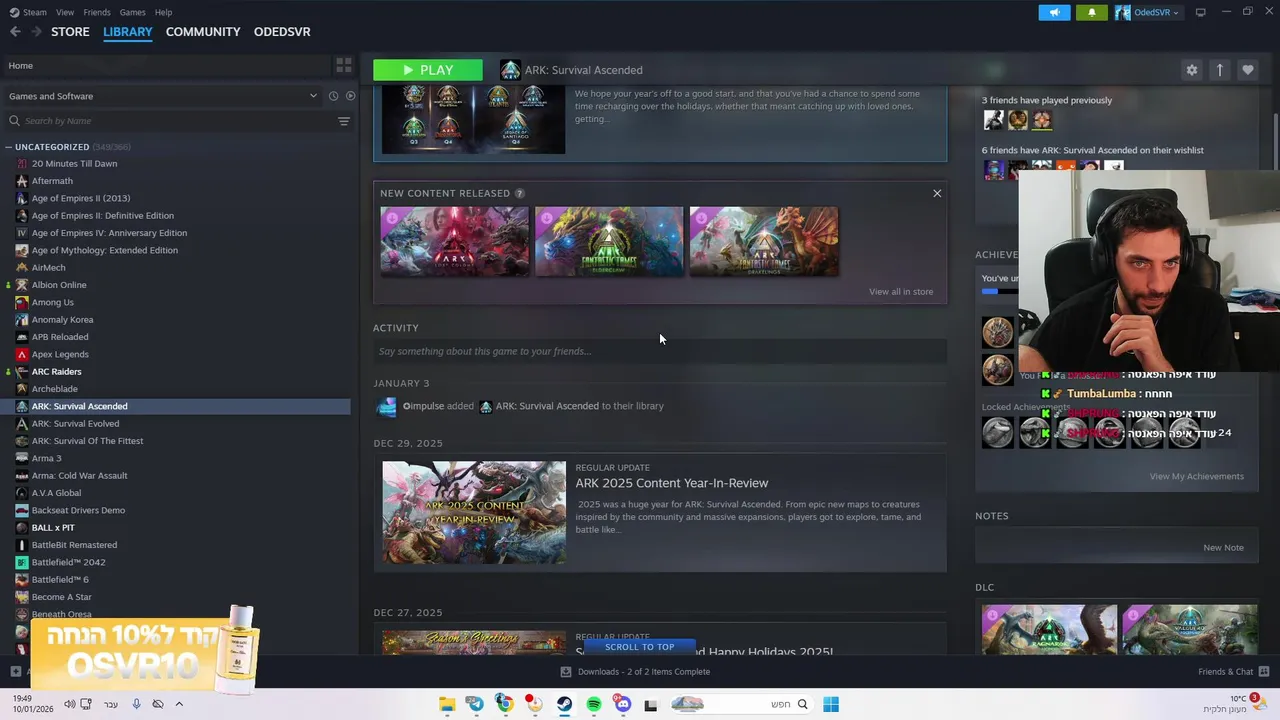Open the Games menu
Screen dimensions: 1280x720
click(132, 12)
